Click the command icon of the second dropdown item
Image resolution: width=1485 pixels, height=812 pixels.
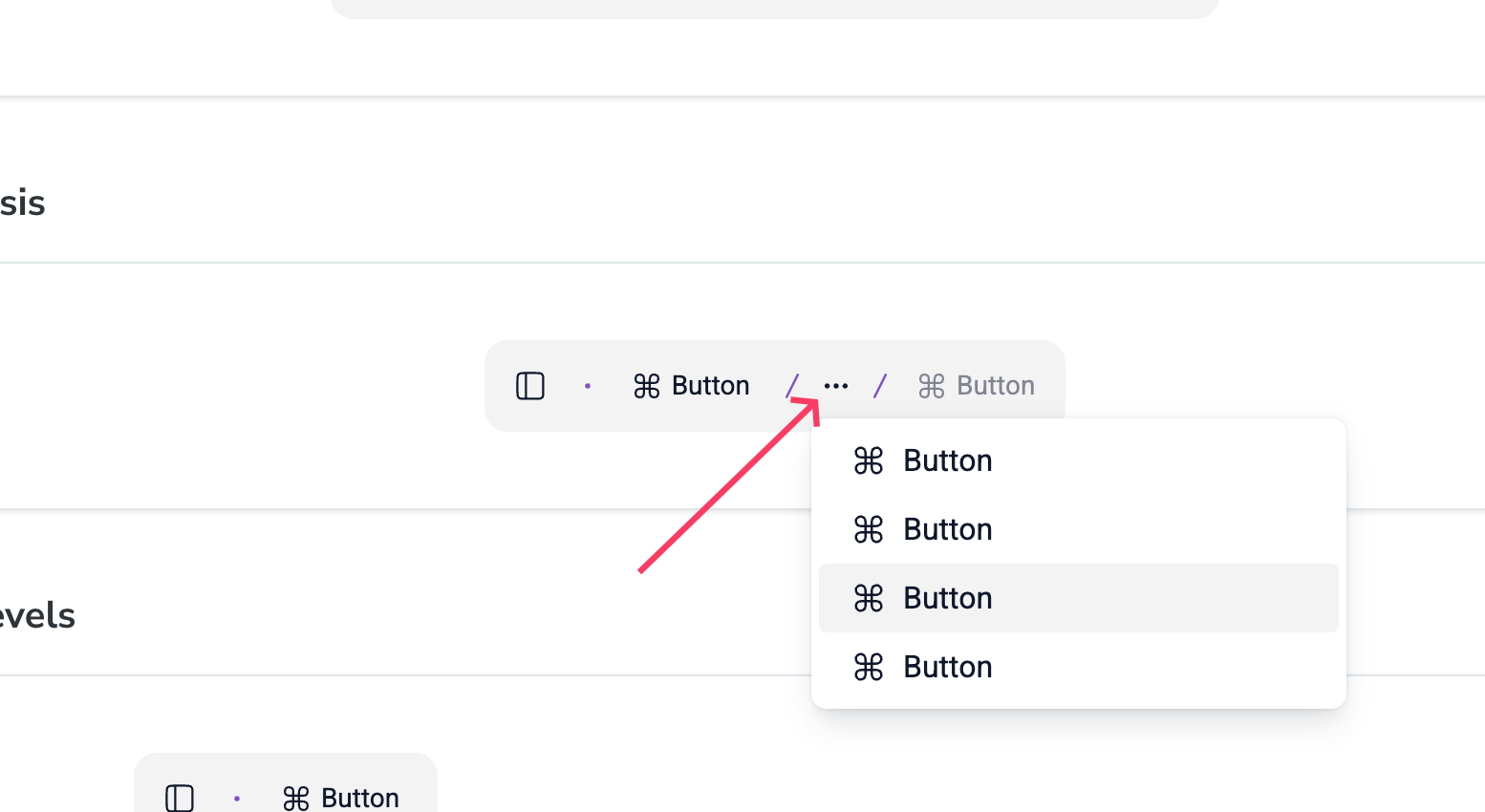point(869,529)
